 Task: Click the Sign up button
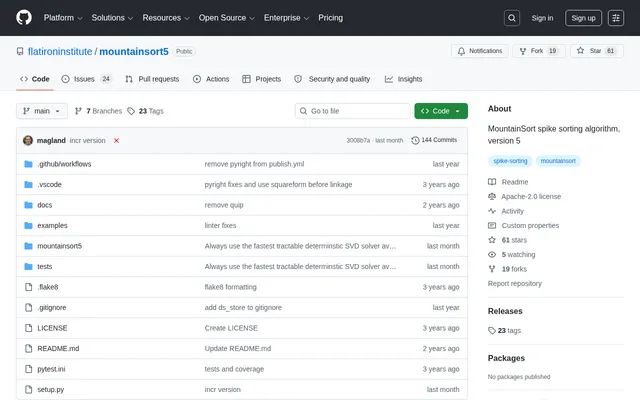pos(583,18)
